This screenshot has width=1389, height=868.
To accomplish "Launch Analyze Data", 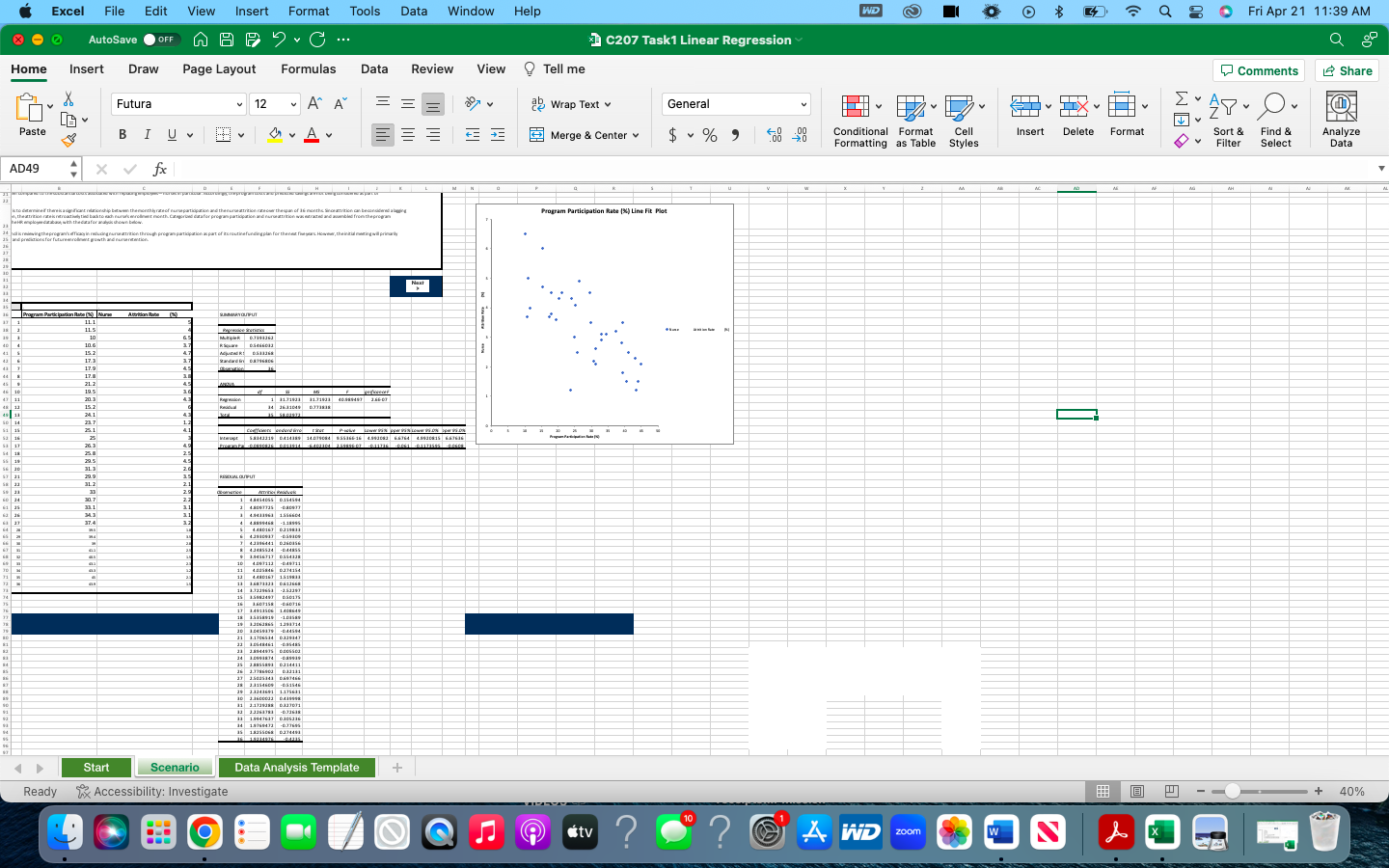I will [1341, 122].
